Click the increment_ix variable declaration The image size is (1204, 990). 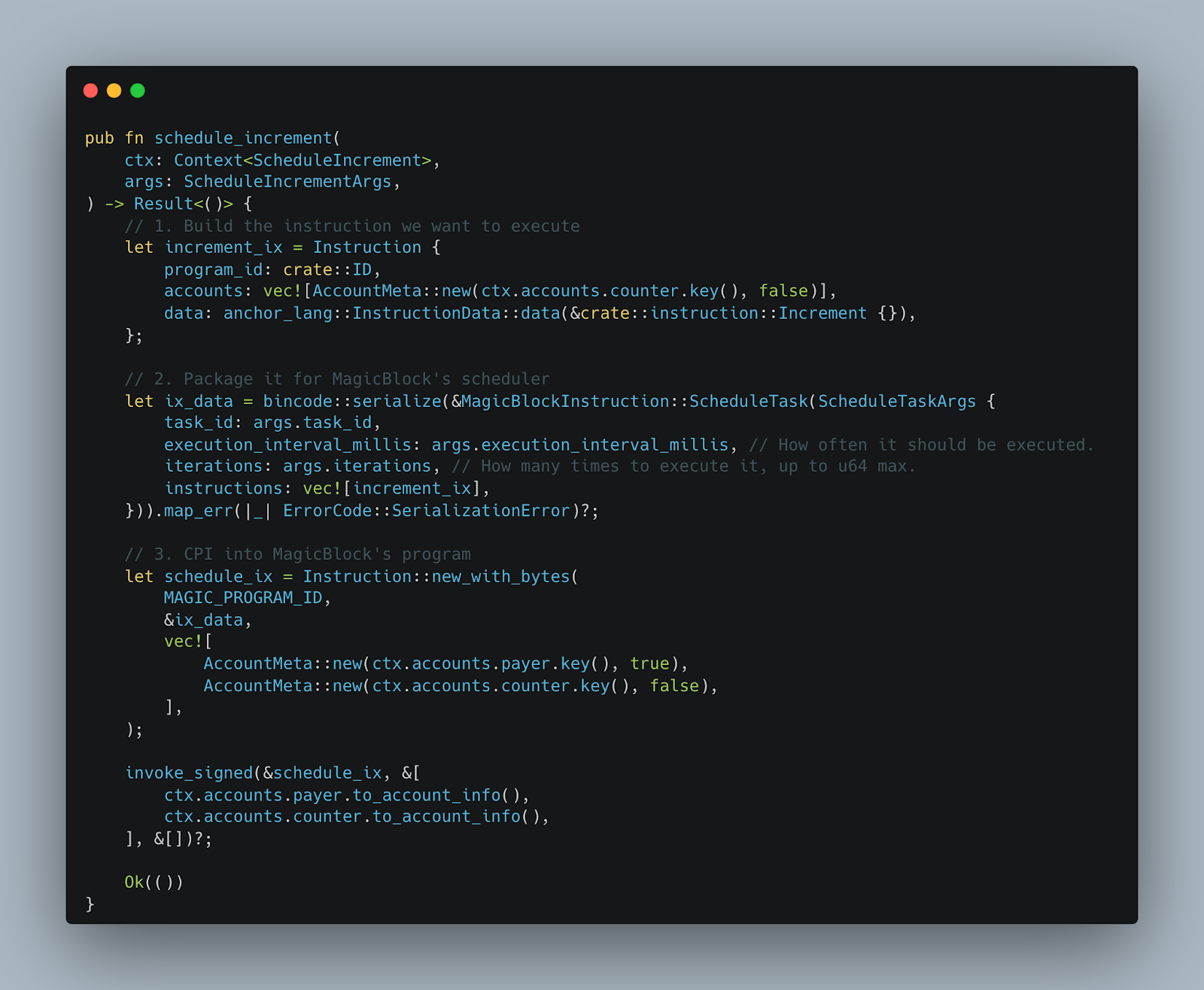point(223,247)
